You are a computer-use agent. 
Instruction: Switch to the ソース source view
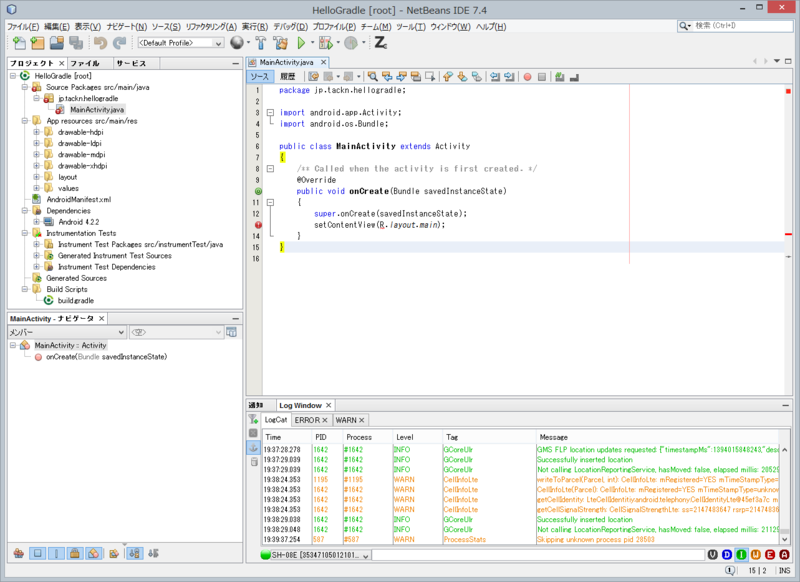(x=260, y=77)
